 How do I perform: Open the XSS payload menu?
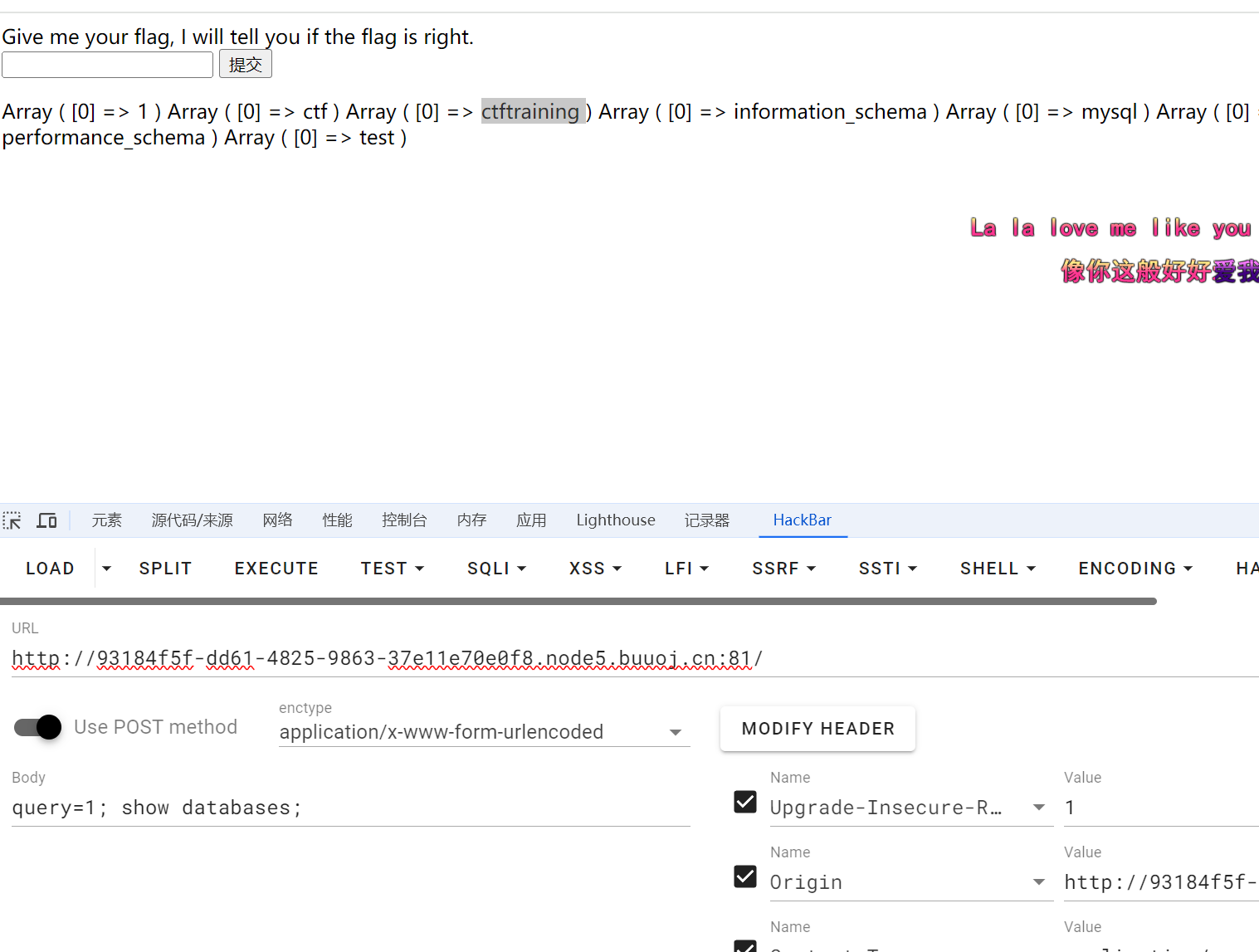click(595, 569)
